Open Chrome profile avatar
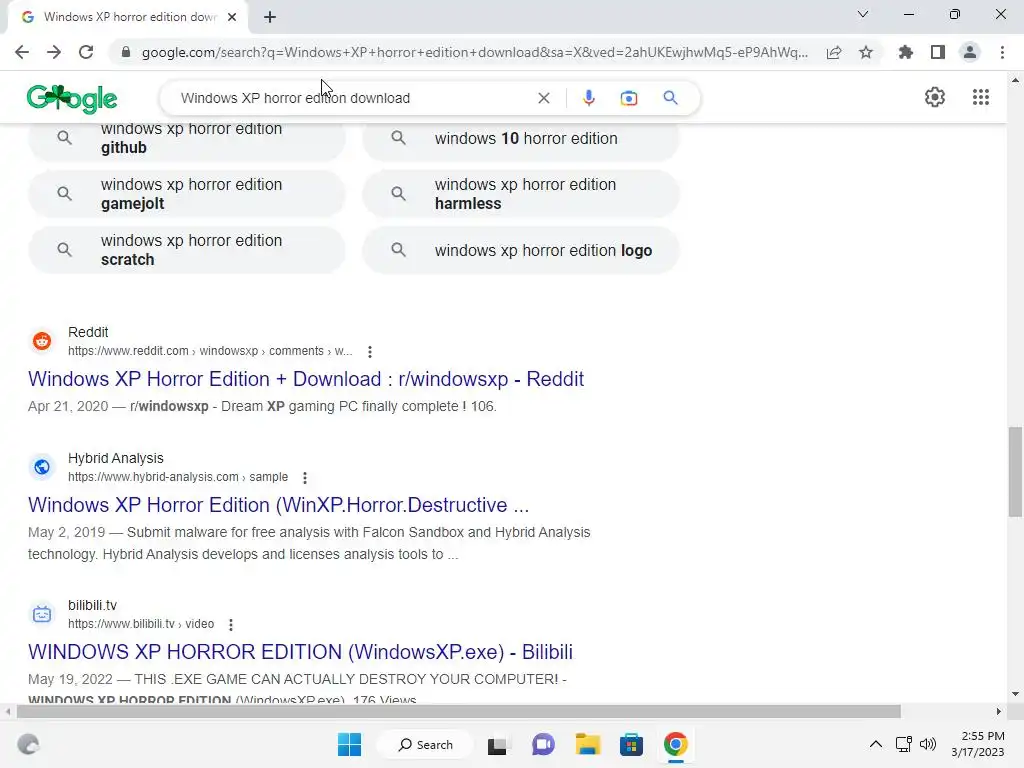The image size is (1024, 768). pyautogui.click(x=970, y=52)
